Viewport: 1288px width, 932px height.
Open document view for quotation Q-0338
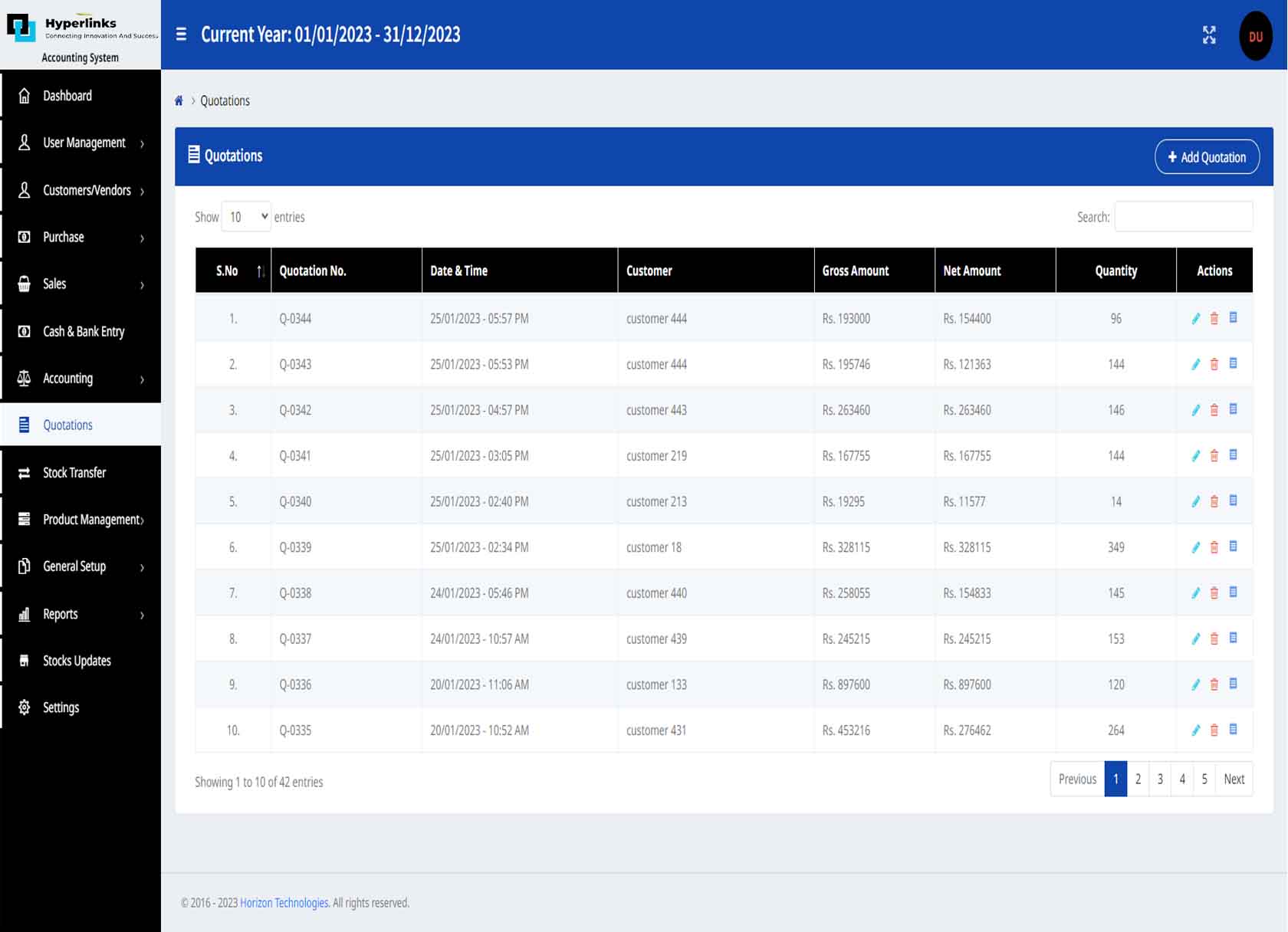pos(1234,592)
